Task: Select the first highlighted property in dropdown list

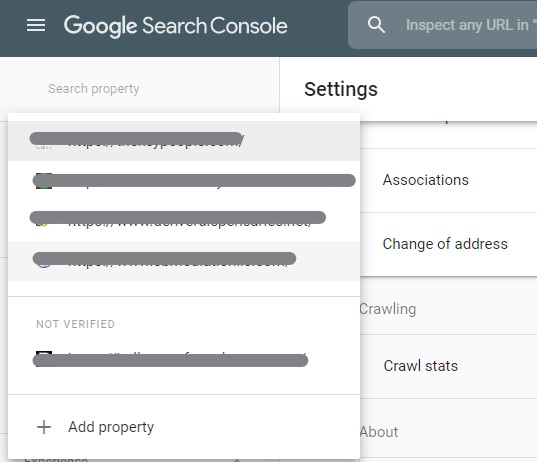Action: 184,140
